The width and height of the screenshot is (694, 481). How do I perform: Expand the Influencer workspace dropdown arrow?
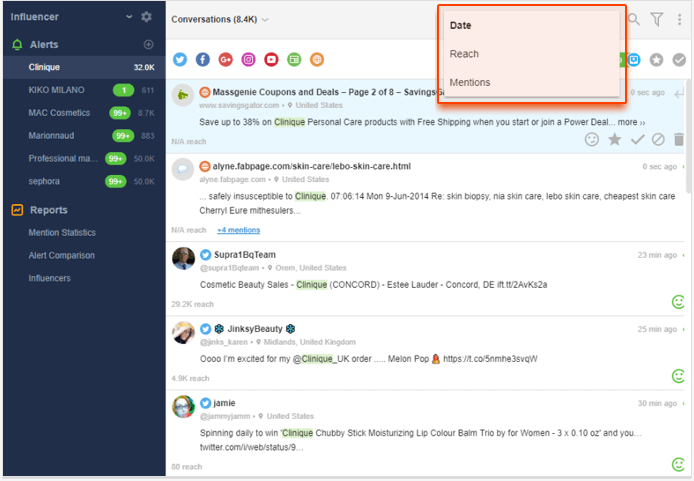[129, 16]
